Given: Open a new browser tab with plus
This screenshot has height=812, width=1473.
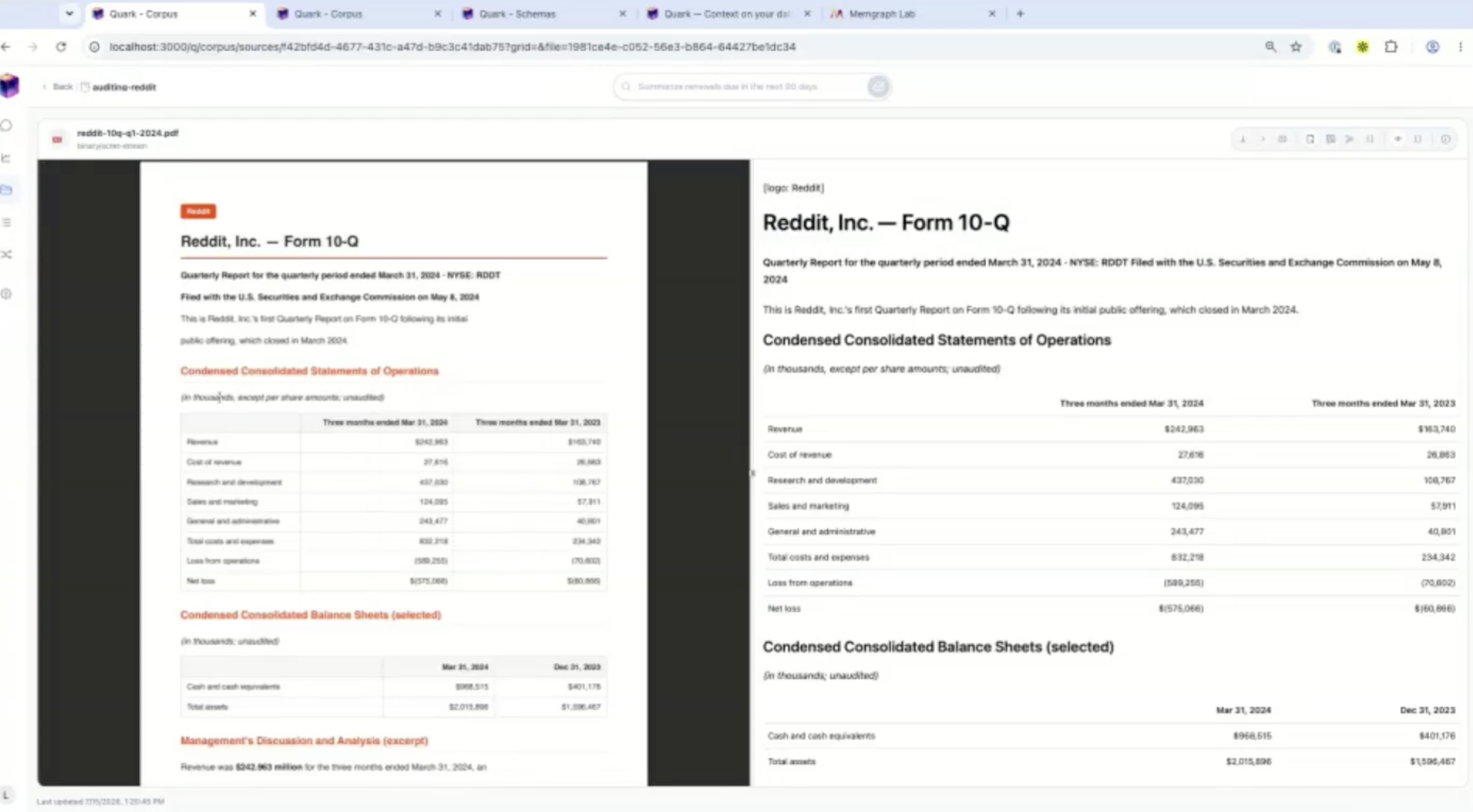Looking at the screenshot, I should pos(1020,13).
